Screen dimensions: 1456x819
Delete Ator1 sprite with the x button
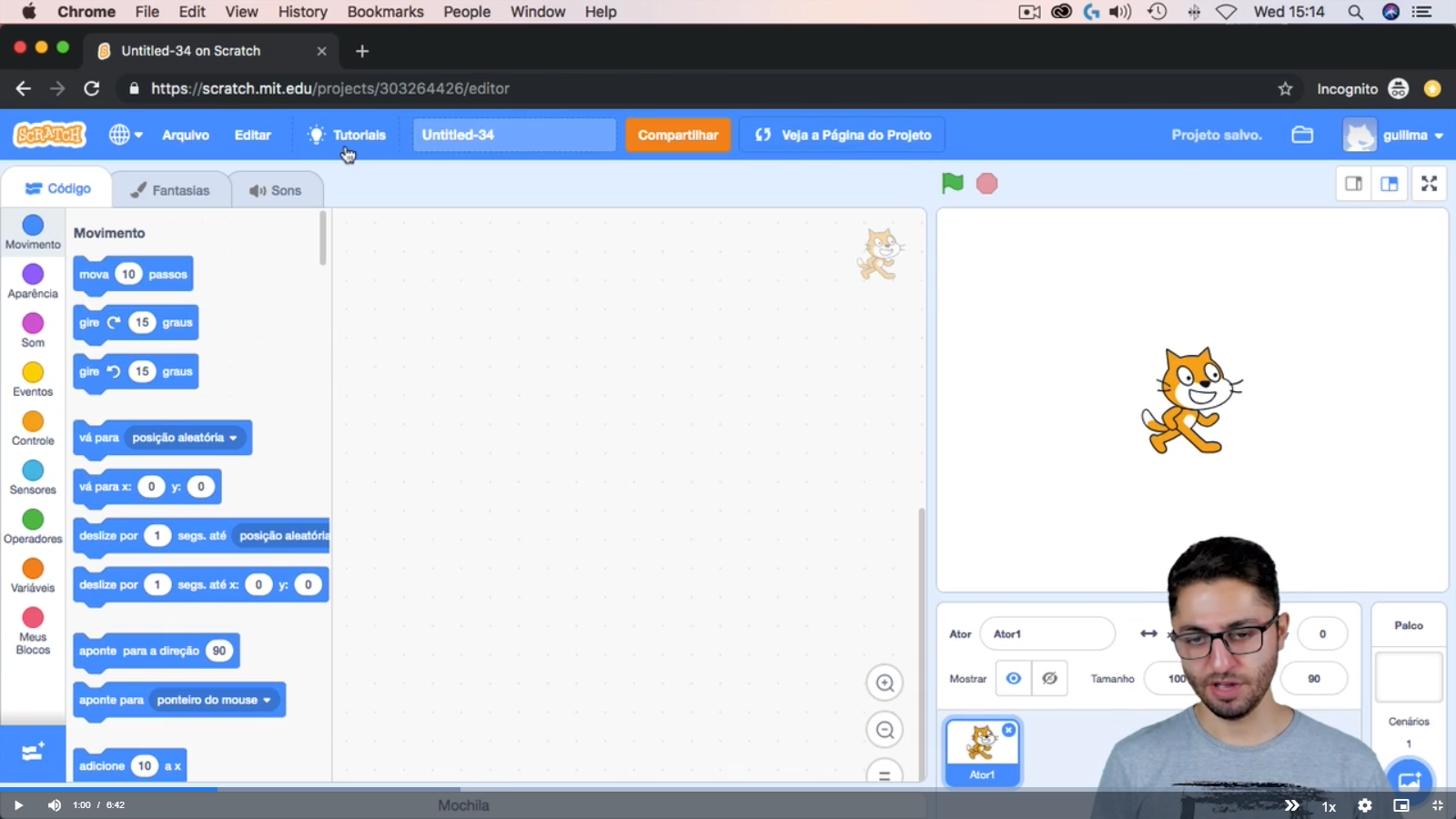click(1008, 730)
